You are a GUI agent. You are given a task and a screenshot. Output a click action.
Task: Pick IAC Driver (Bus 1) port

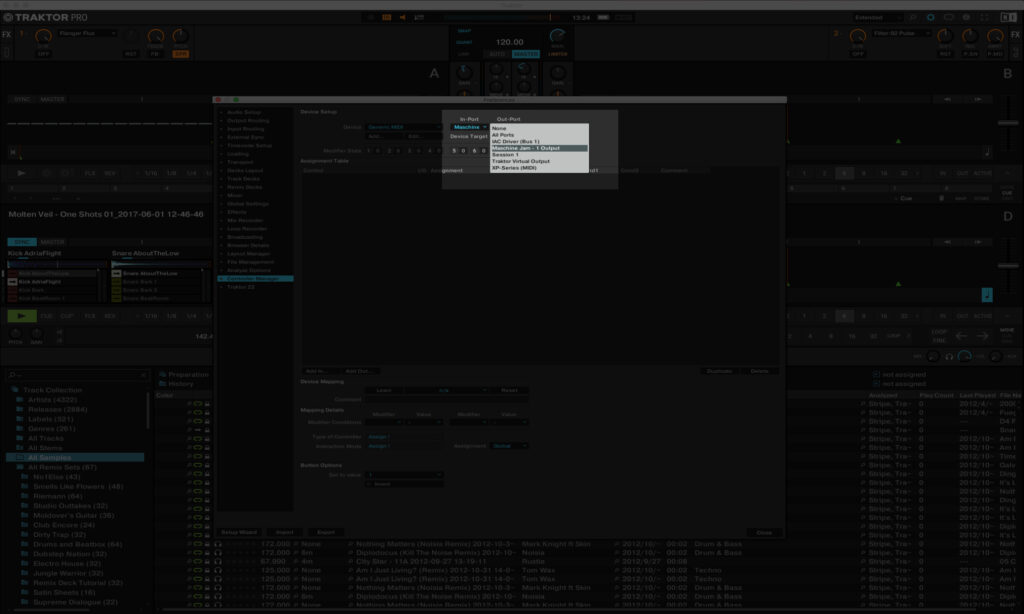539,142
